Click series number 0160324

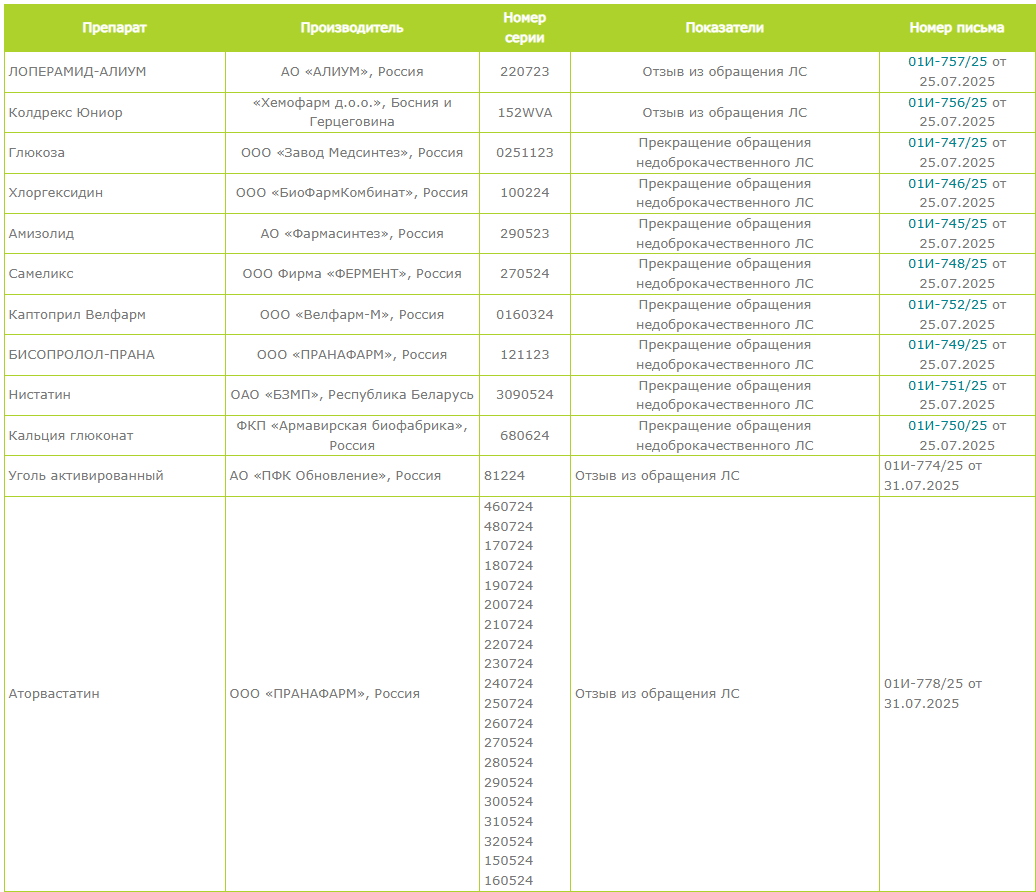pos(525,315)
